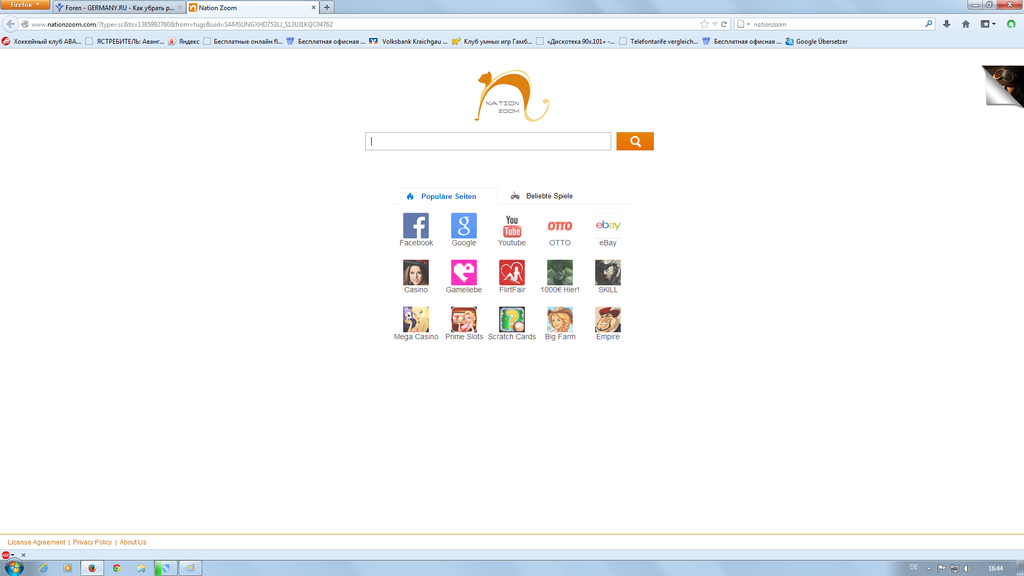Open the eBay shortcut icon
This screenshot has width=1024, height=576.
pos(607,225)
